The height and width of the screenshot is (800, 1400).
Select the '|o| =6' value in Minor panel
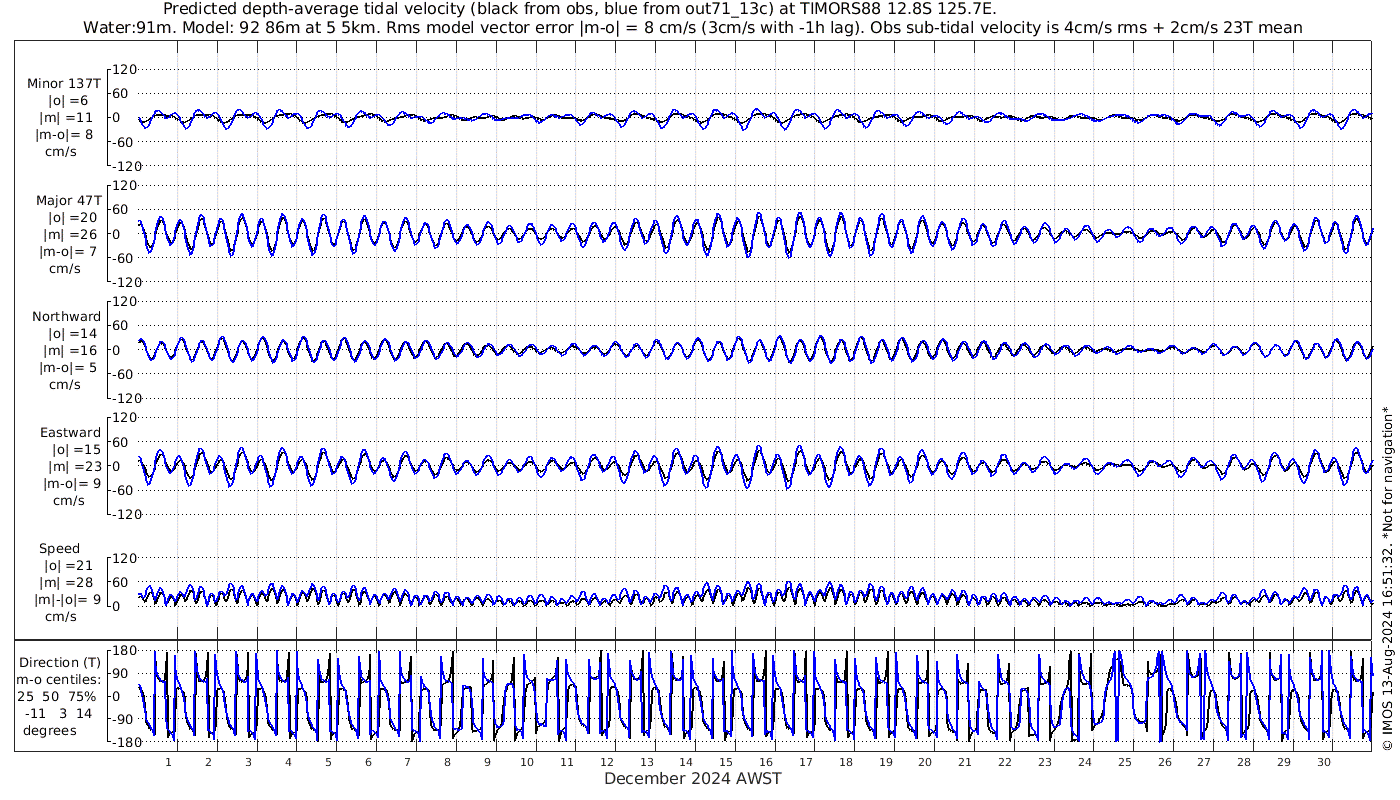tap(69, 101)
